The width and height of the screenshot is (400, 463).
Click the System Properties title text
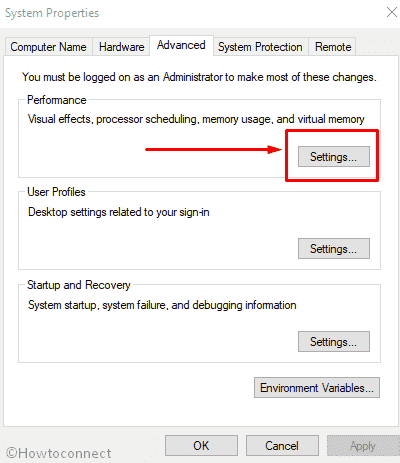pos(52,13)
